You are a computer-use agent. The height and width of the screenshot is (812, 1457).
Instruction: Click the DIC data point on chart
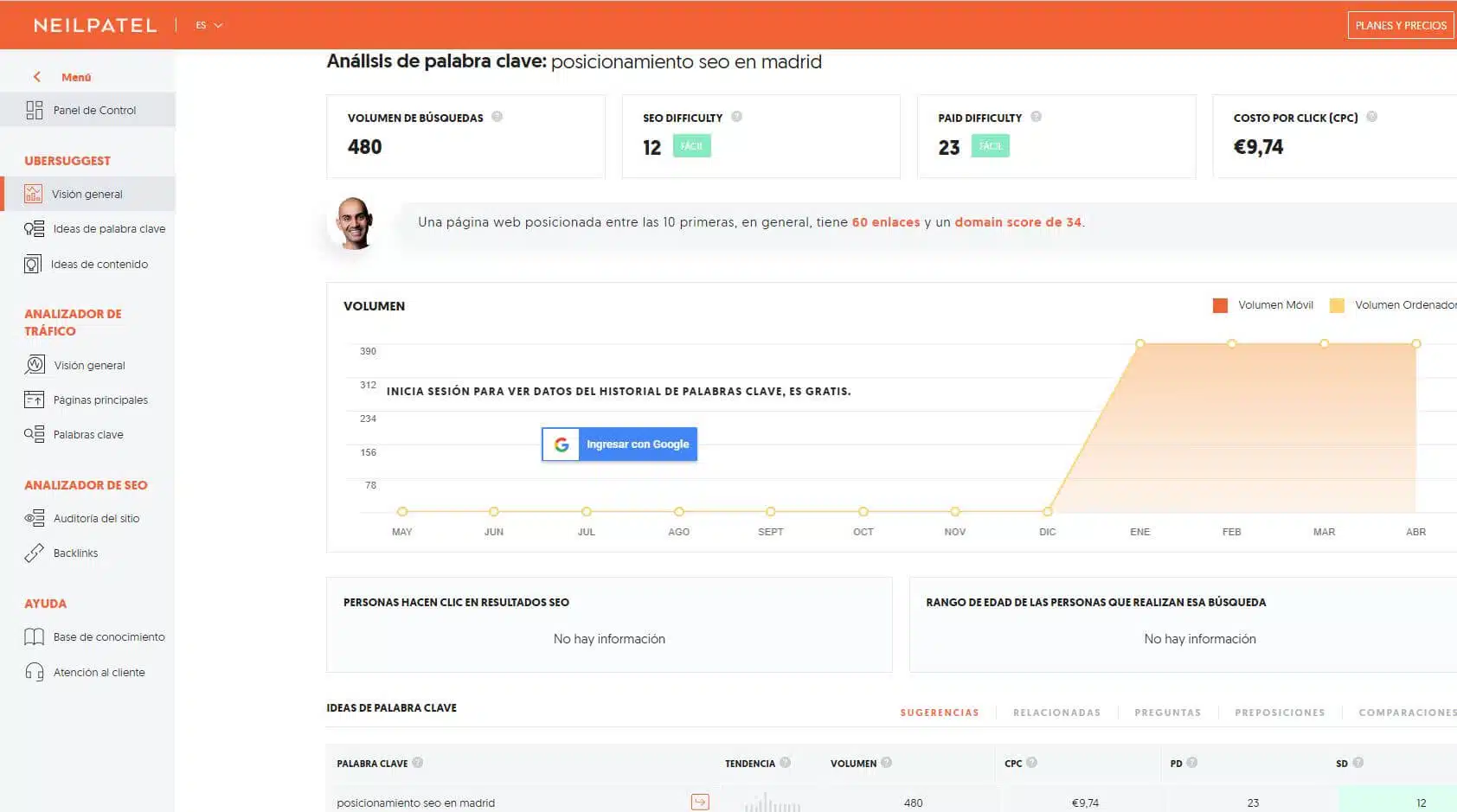point(1048,512)
